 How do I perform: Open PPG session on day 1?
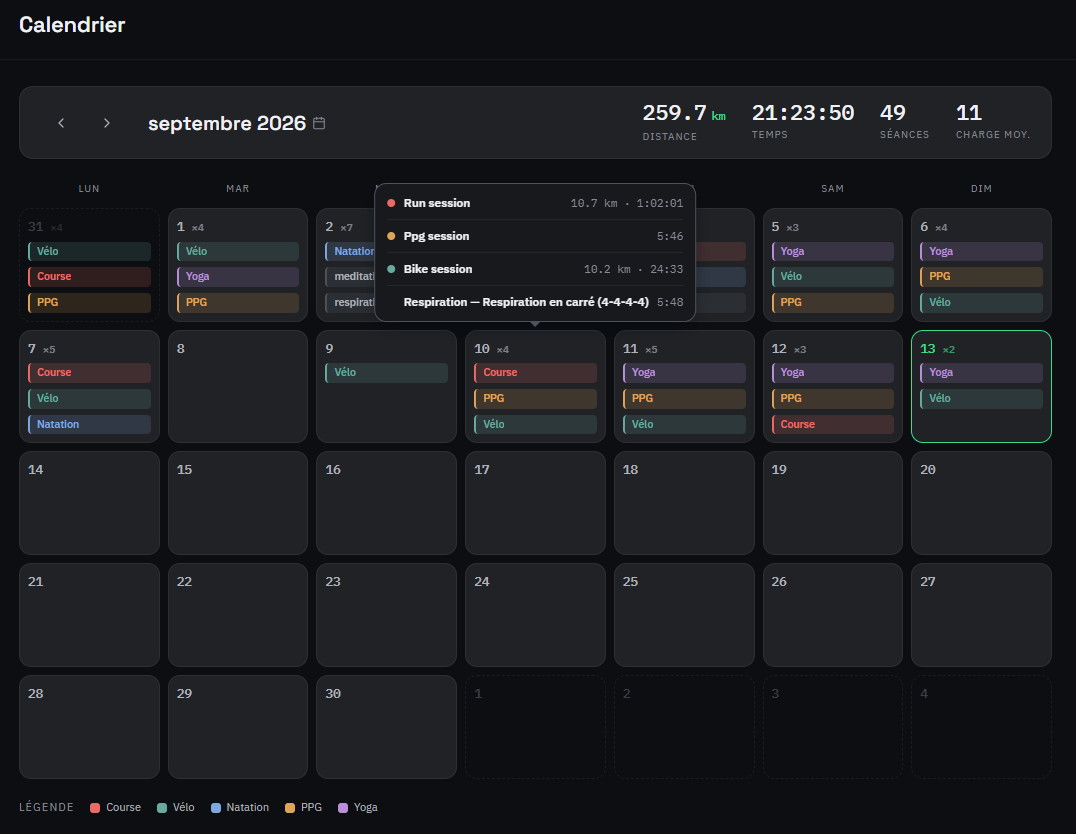point(237,302)
